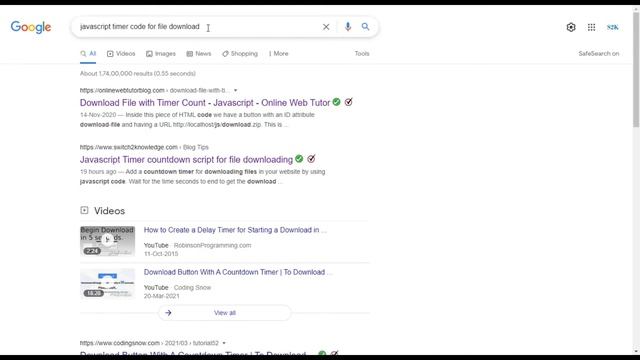The width and height of the screenshot is (640, 360).
Task: Click the blue magnifier search button
Action: click(x=365, y=27)
